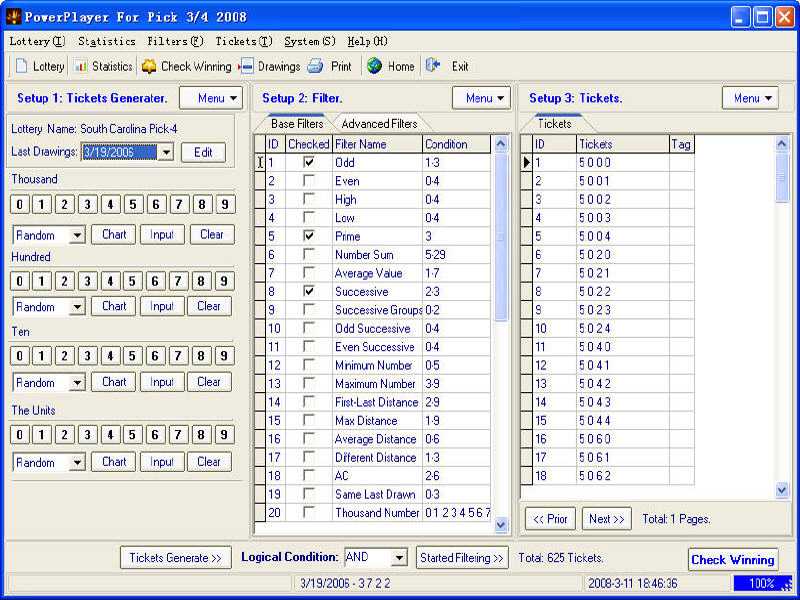Open the Ten Random dropdown
The height and width of the screenshot is (600, 800).
[77, 383]
